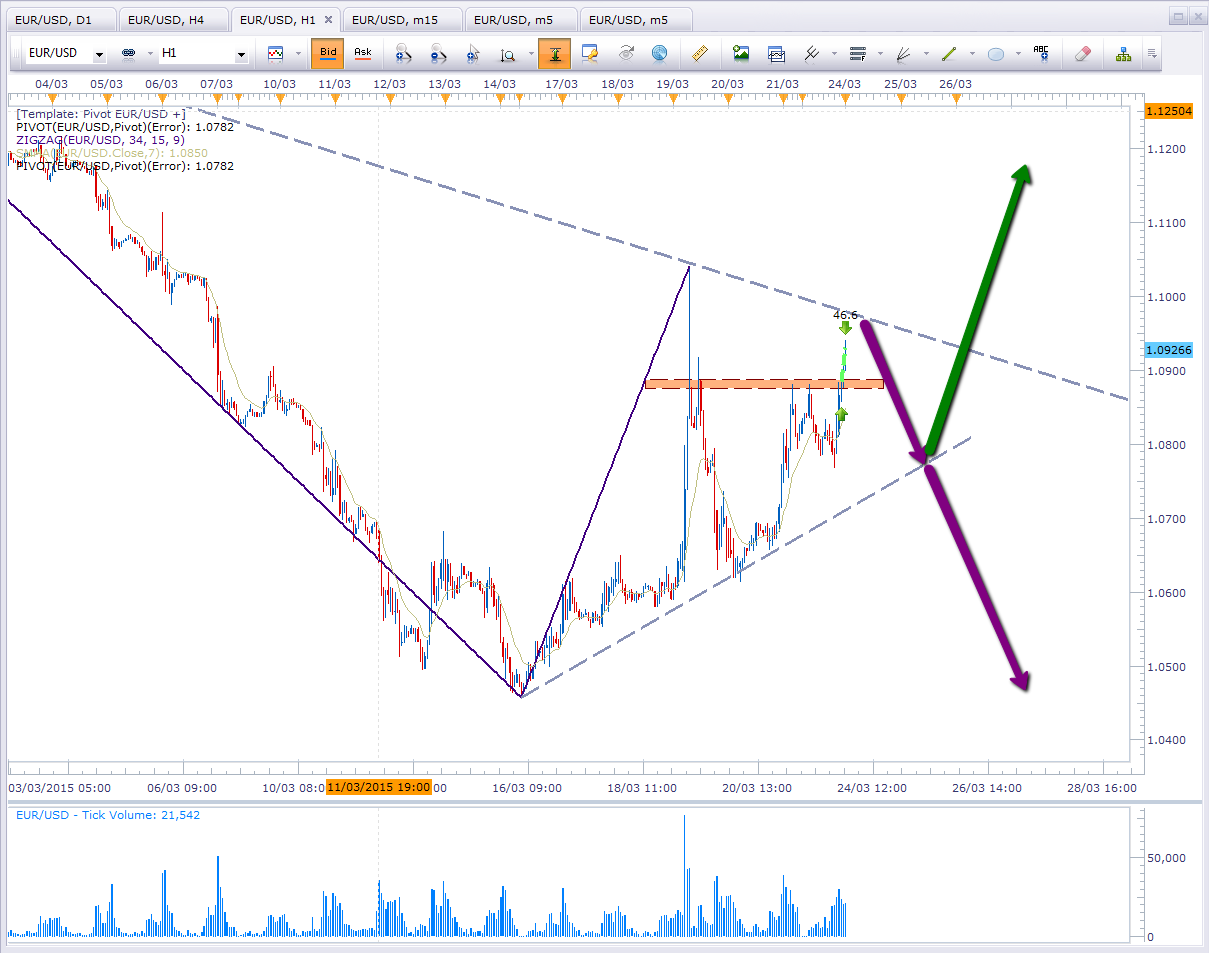This screenshot has width=1209, height=953.
Task: Switch to the EUR/USD, D1 tab
Action: (60, 19)
